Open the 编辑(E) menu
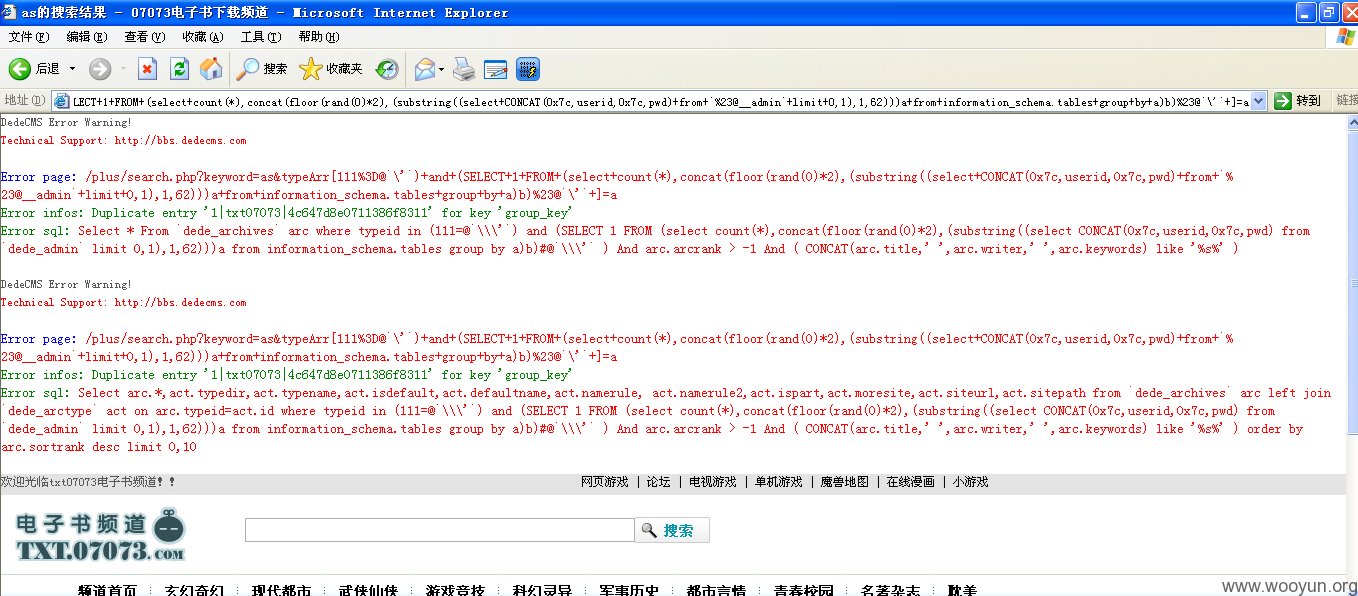Image resolution: width=1358 pixels, height=596 pixels. point(87,37)
